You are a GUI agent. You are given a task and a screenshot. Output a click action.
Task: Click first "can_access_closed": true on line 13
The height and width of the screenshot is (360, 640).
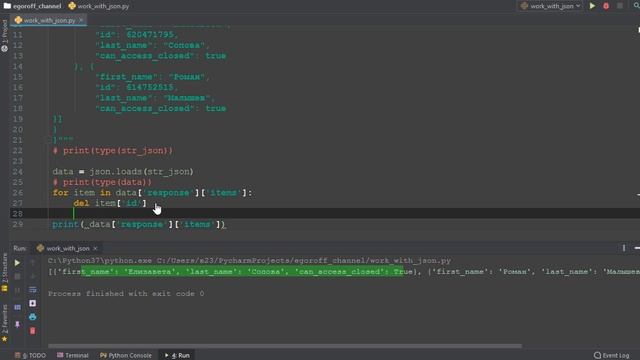160,56
